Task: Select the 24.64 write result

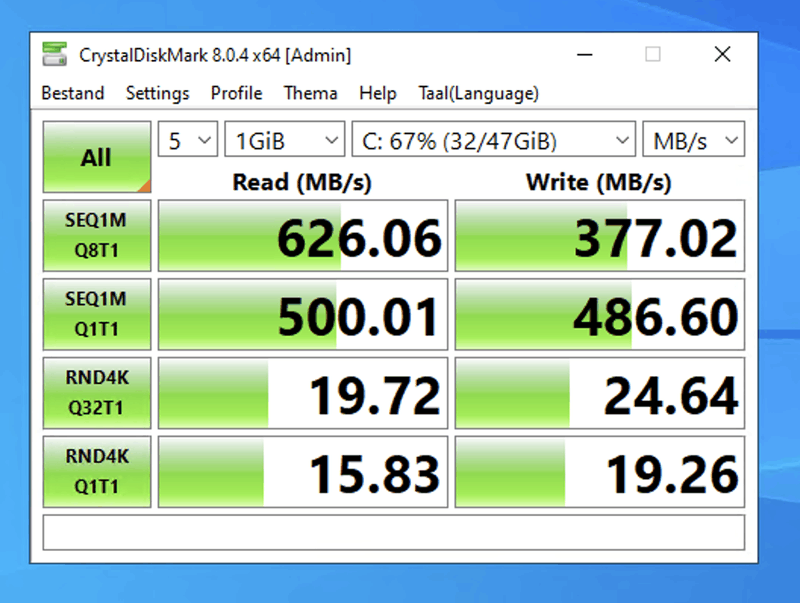Action: click(x=600, y=393)
